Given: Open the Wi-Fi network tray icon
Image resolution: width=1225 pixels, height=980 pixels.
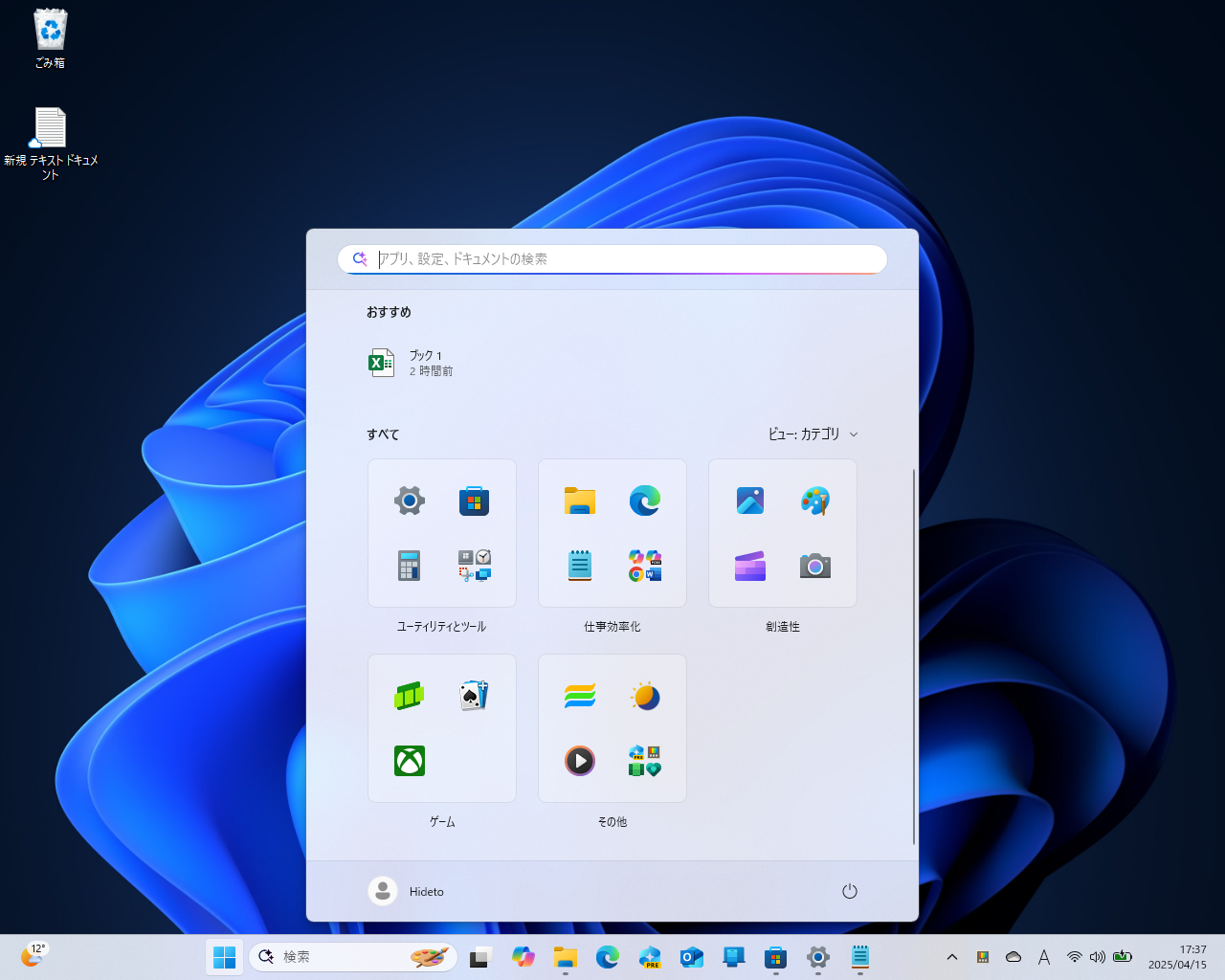Looking at the screenshot, I should 1075,957.
